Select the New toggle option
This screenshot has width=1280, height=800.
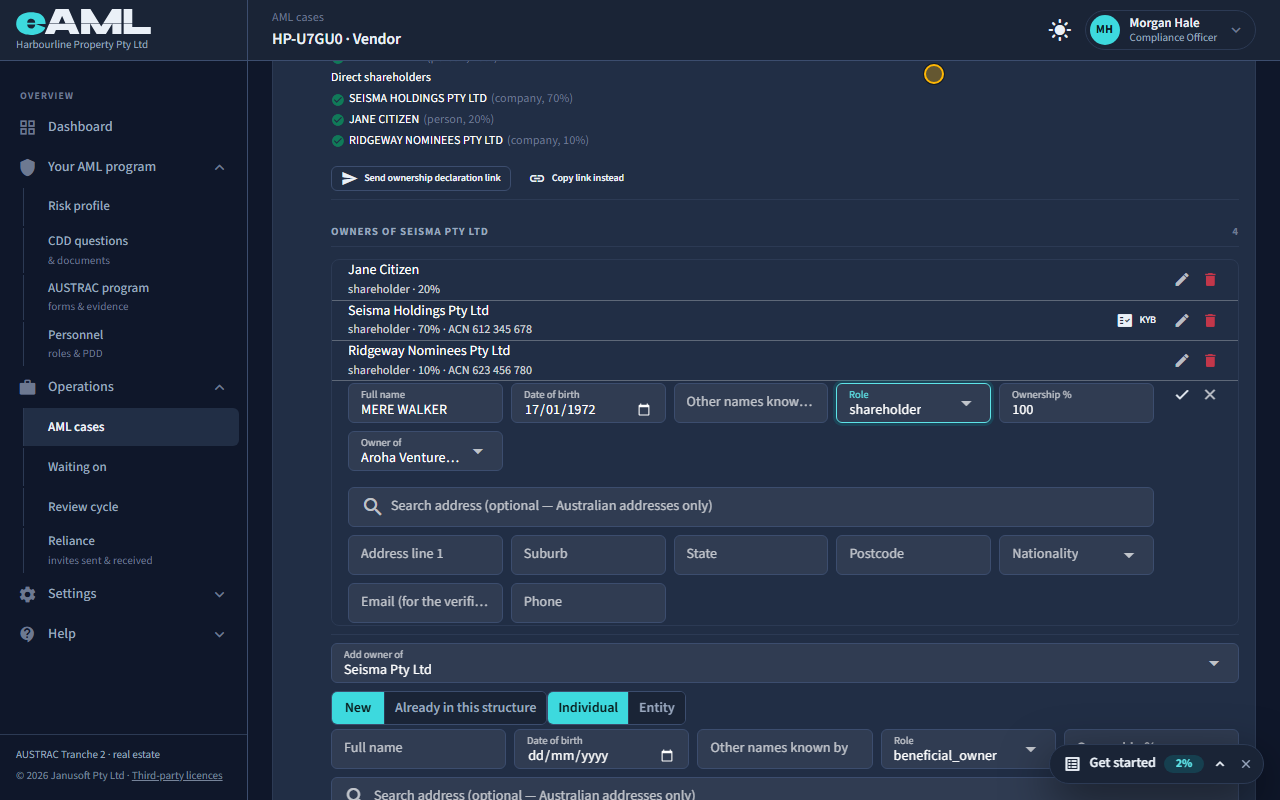click(358, 708)
